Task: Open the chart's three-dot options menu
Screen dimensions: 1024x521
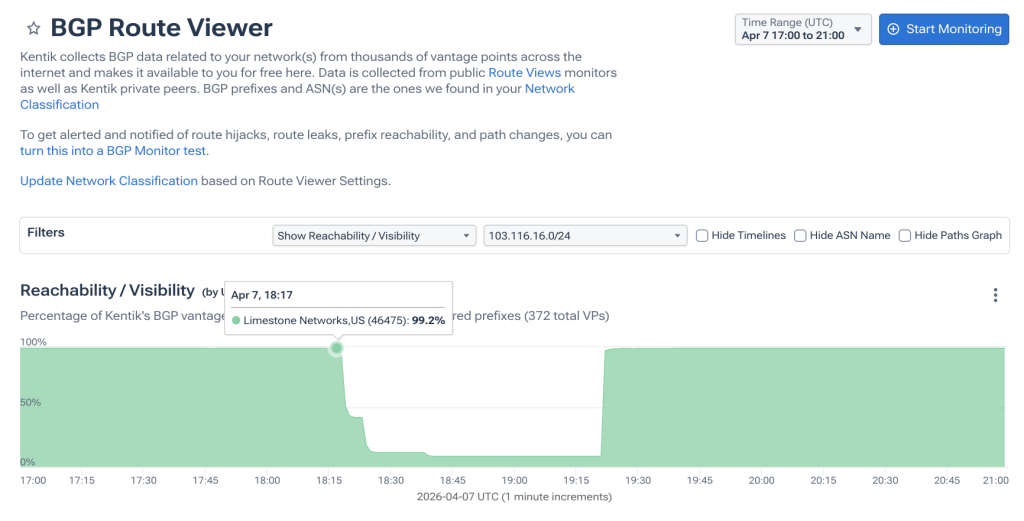Action: [x=995, y=295]
